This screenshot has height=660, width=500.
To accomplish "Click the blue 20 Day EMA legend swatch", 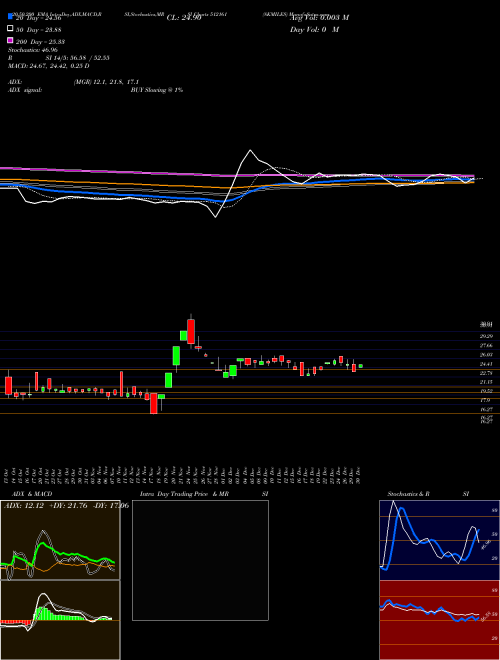I will 10,17.
